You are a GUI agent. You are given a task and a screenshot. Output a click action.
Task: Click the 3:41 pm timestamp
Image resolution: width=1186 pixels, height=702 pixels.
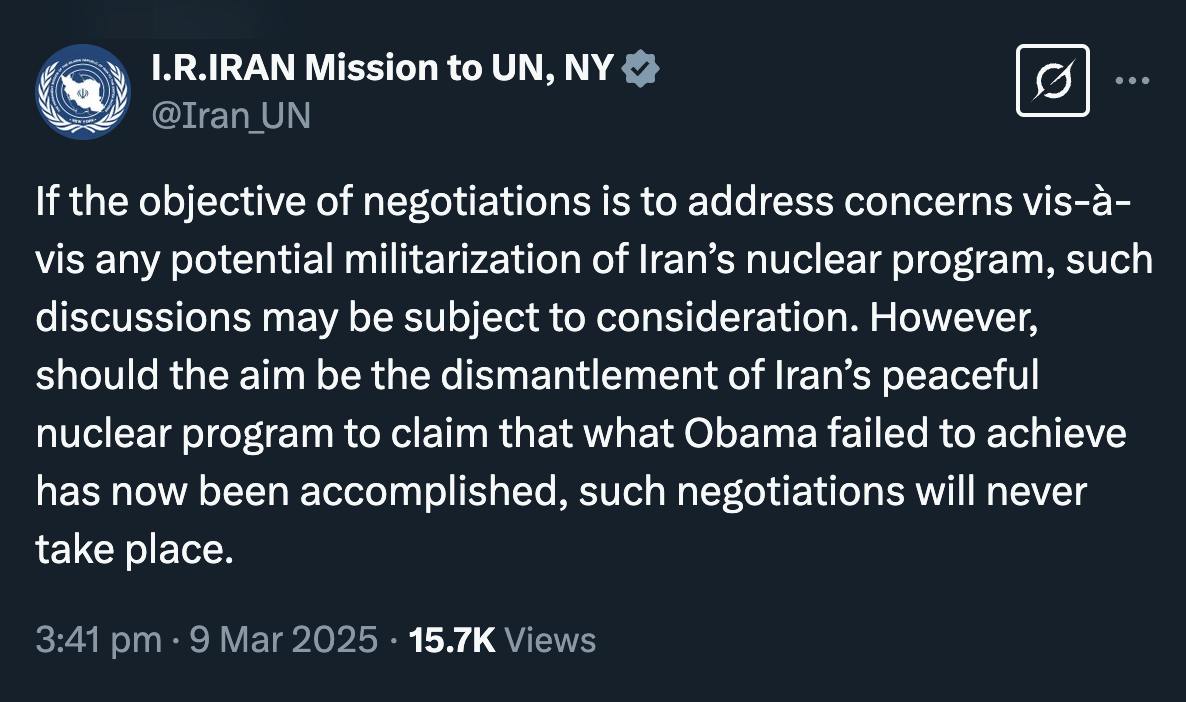coord(98,639)
